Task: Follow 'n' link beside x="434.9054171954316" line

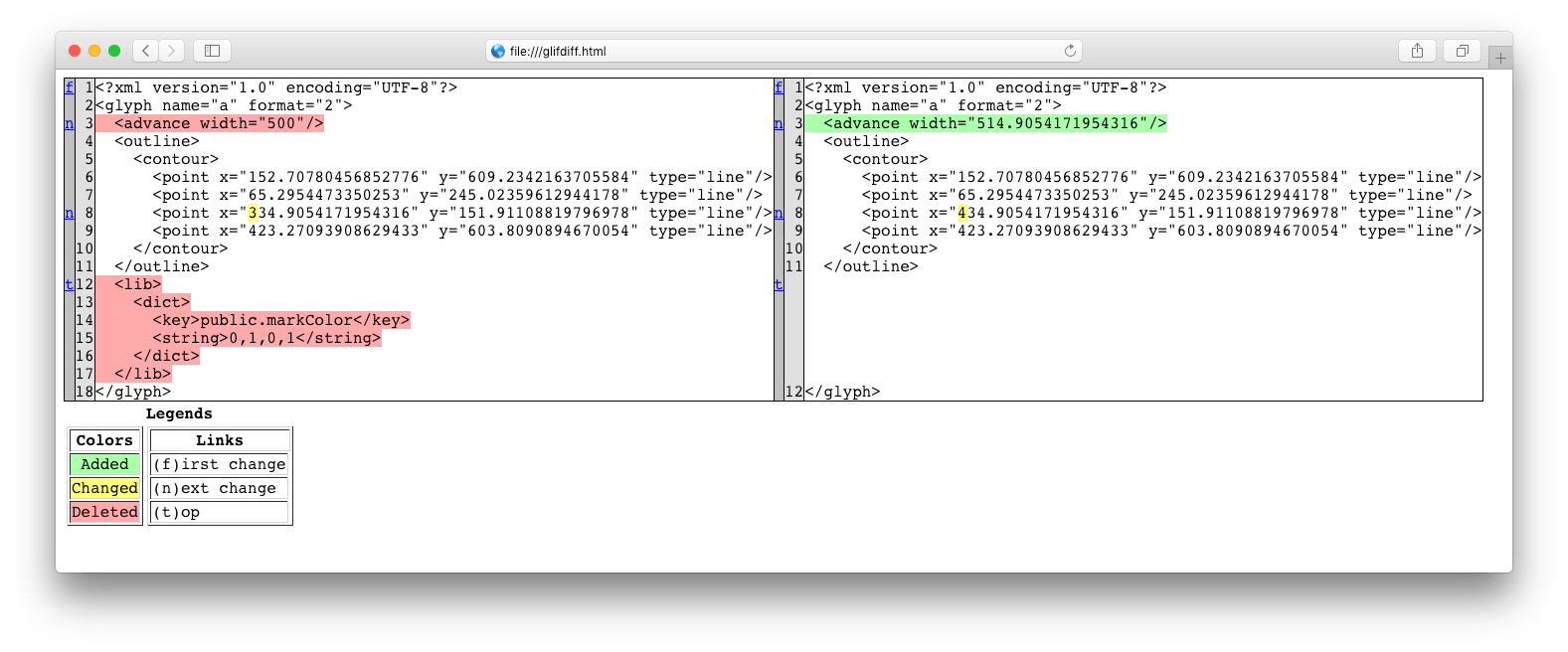Action: coord(779,213)
